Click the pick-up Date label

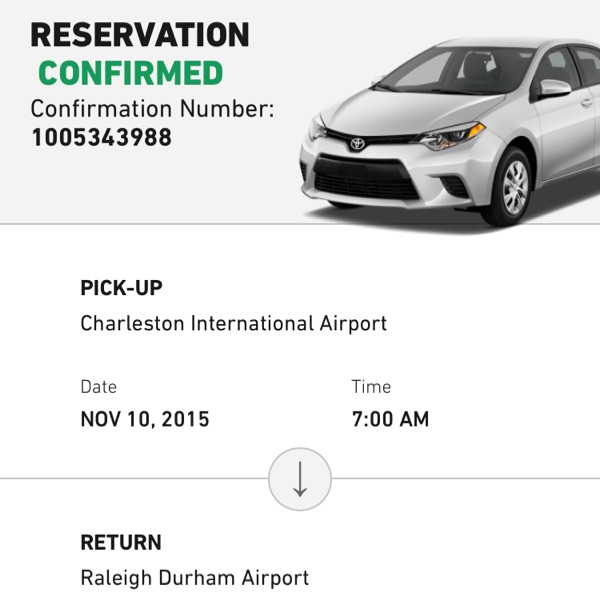(x=99, y=387)
